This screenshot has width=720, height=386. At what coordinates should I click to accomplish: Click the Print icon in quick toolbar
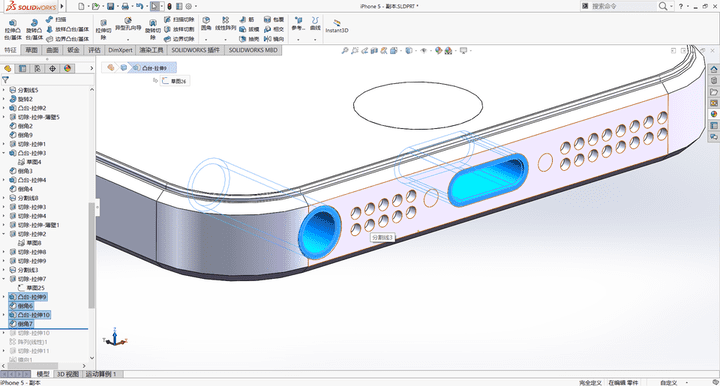point(125,6)
